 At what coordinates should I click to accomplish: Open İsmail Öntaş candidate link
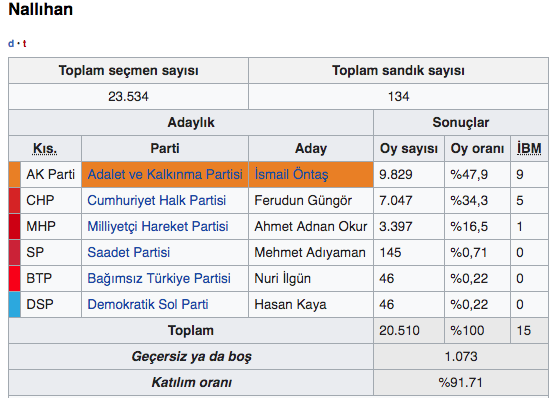coord(291,174)
